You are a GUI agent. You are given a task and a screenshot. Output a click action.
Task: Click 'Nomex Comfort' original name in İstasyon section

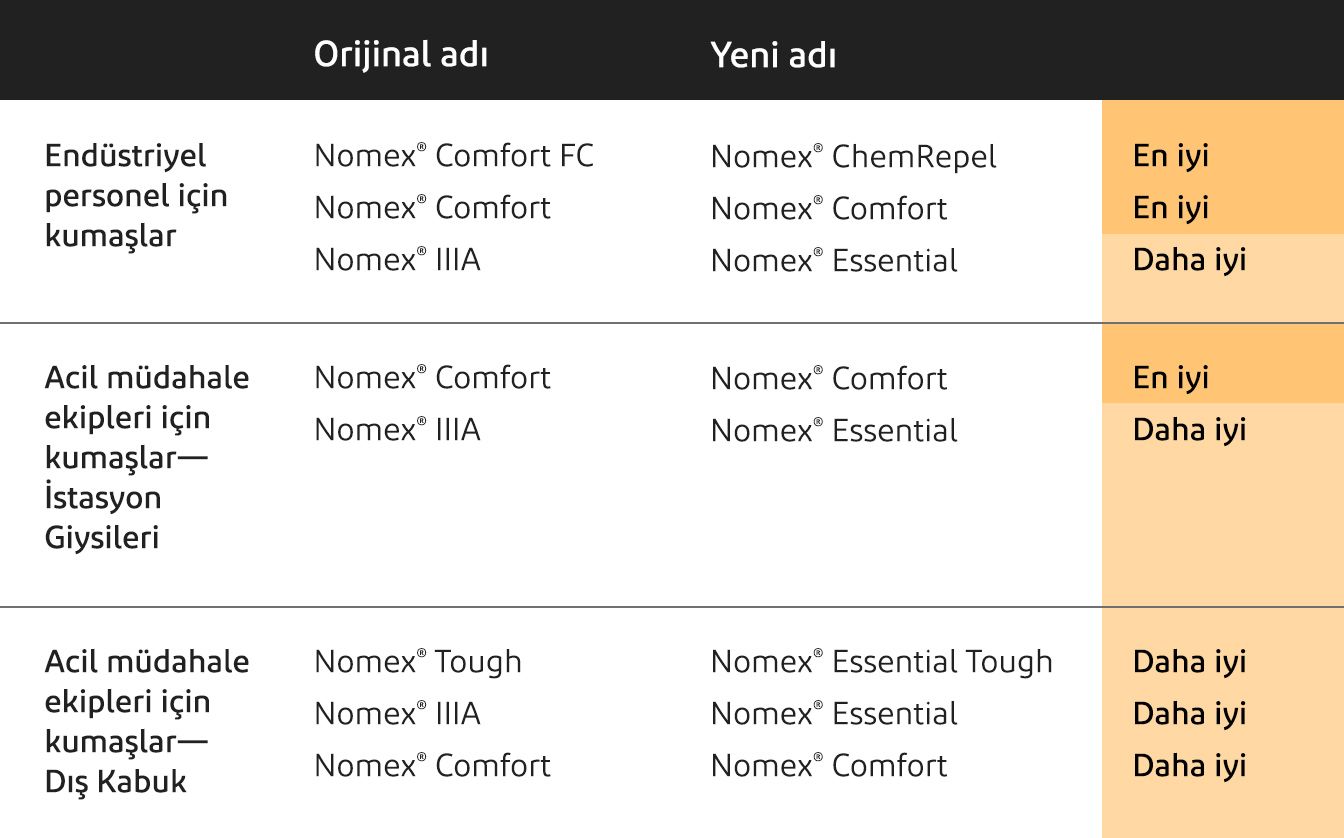[x=432, y=378]
